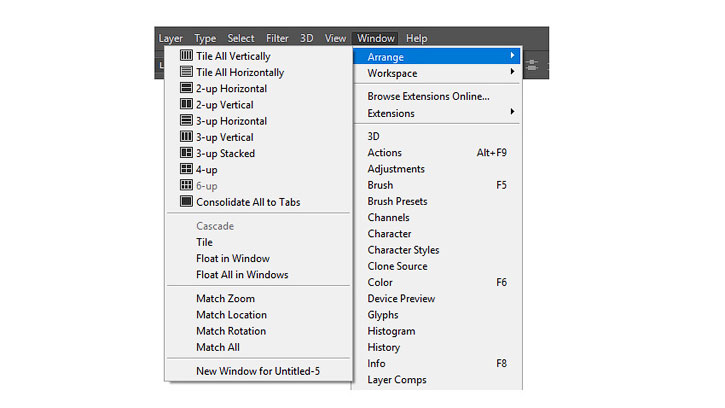Image resolution: width=725 pixels, height=408 pixels.
Task: Select the 4-up grid layout icon
Action: point(186,169)
